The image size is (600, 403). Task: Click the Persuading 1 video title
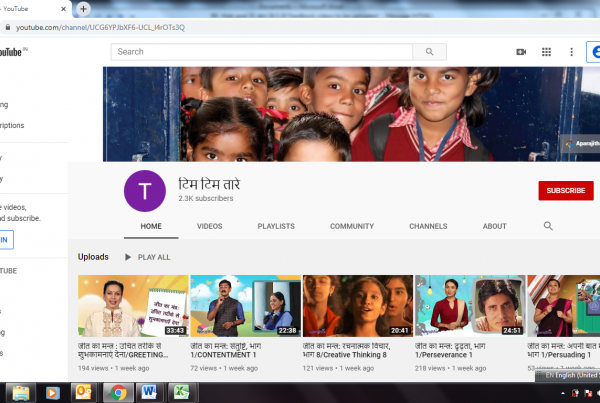[x=563, y=350]
